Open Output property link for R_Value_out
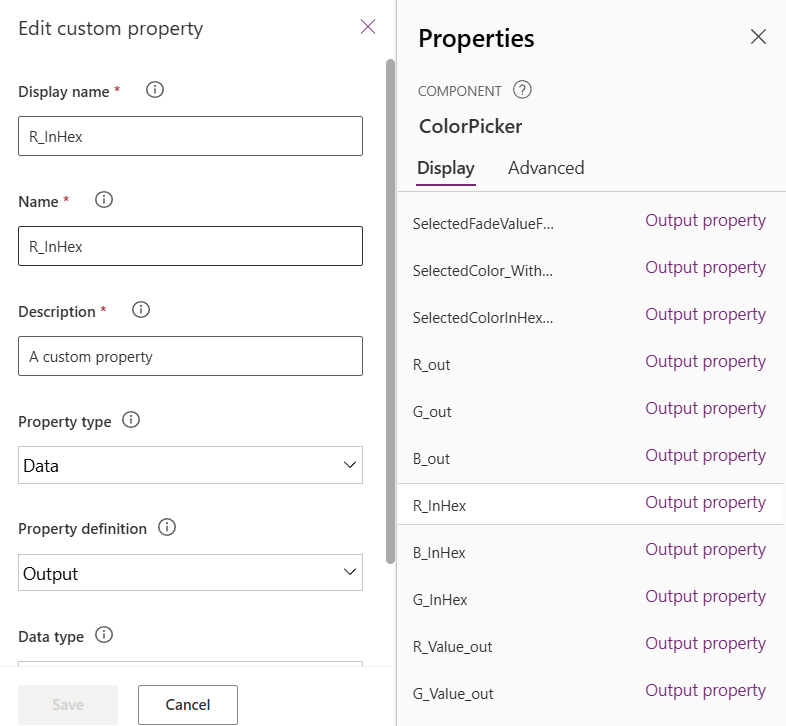 (705, 643)
